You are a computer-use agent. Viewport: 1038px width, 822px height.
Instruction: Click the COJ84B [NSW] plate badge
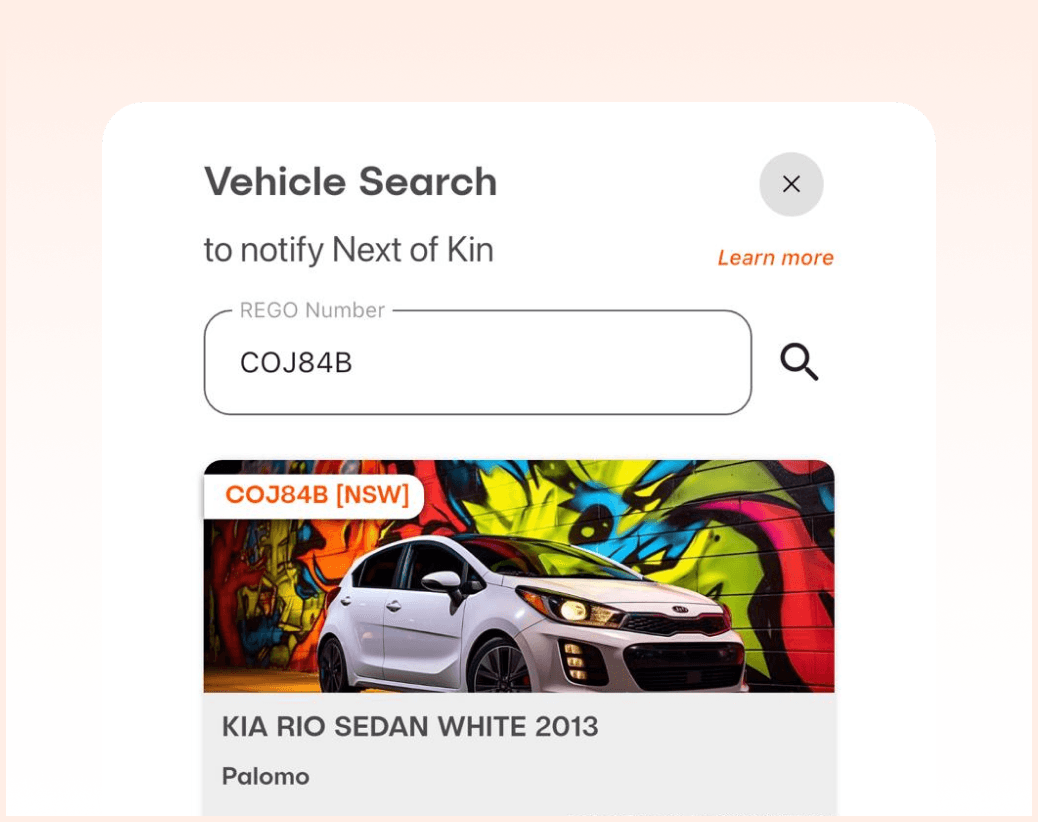tap(316, 494)
